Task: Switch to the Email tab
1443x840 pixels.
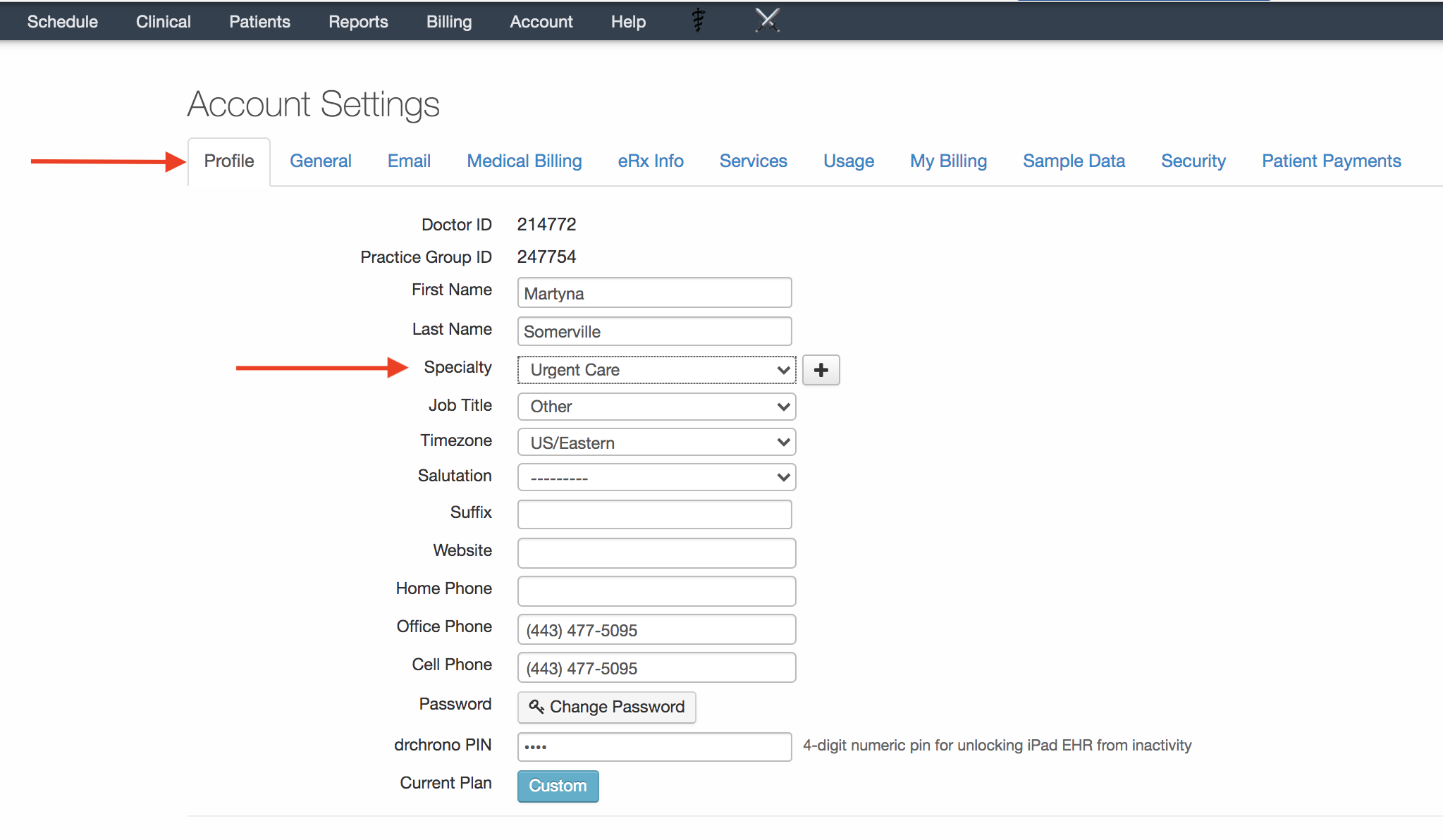Action: (x=409, y=161)
